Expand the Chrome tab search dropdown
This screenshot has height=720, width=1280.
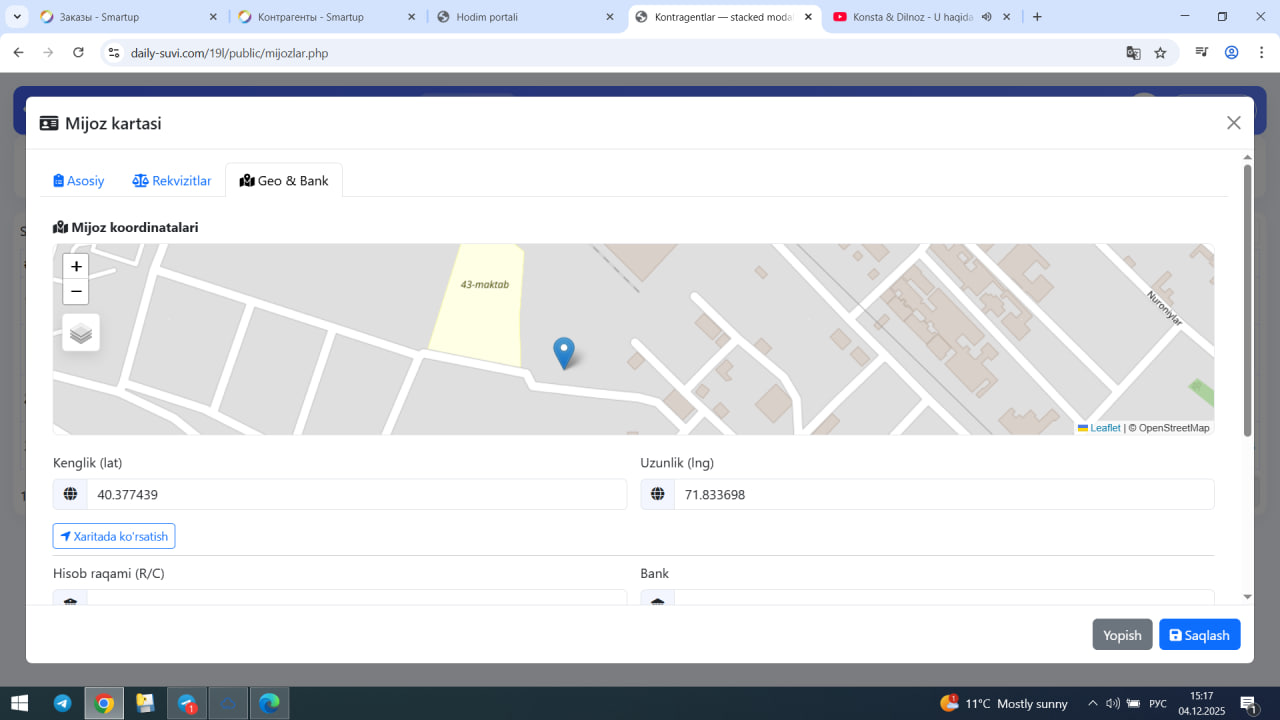tap(18, 17)
